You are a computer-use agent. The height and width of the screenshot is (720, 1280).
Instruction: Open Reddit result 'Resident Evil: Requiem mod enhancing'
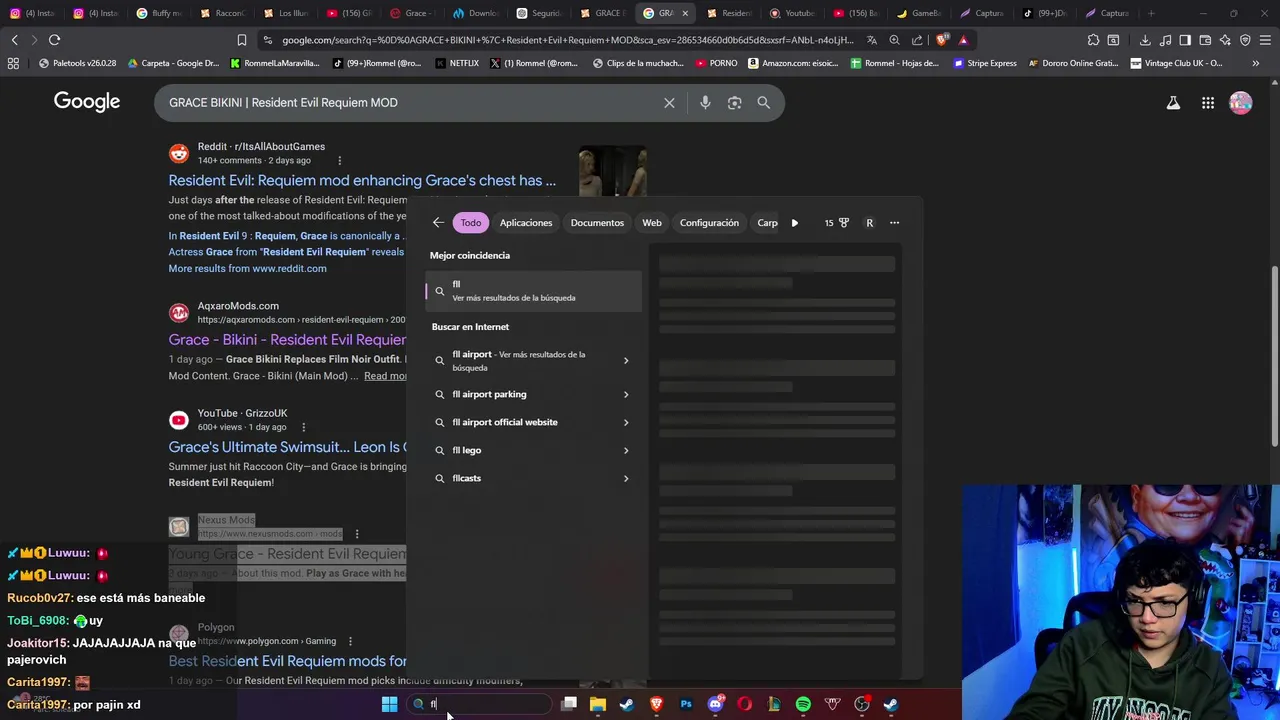(x=362, y=180)
